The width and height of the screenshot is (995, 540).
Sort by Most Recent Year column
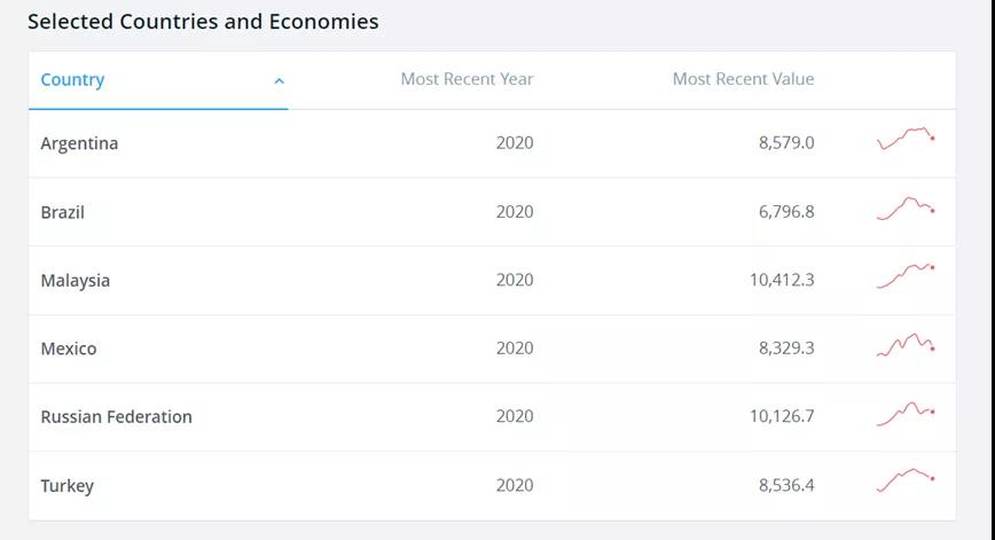click(466, 79)
